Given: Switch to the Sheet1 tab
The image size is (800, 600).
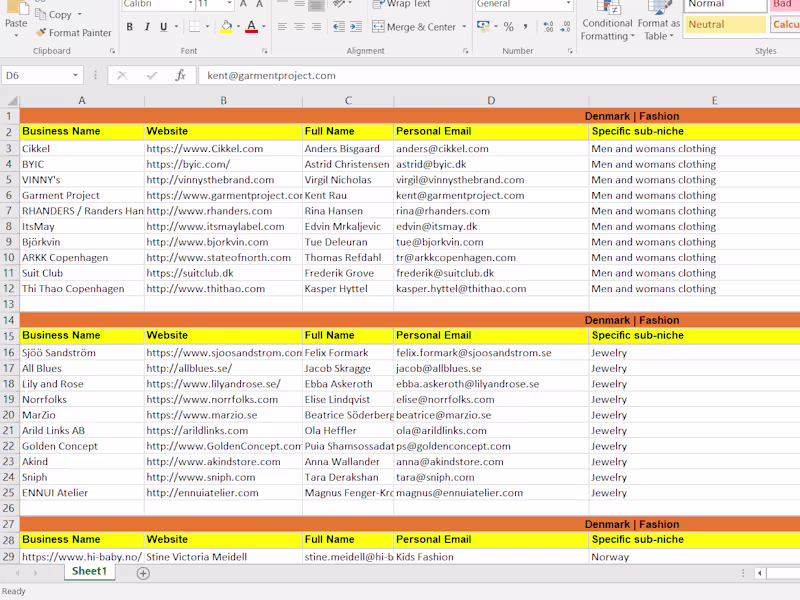Looking at the screenshot, I should (88, 571).
